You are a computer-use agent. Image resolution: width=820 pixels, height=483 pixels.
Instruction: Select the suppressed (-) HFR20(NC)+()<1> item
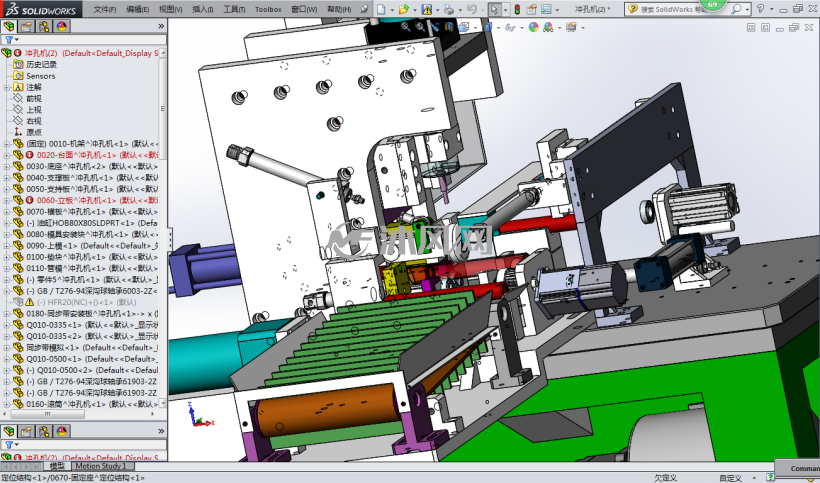86,302
